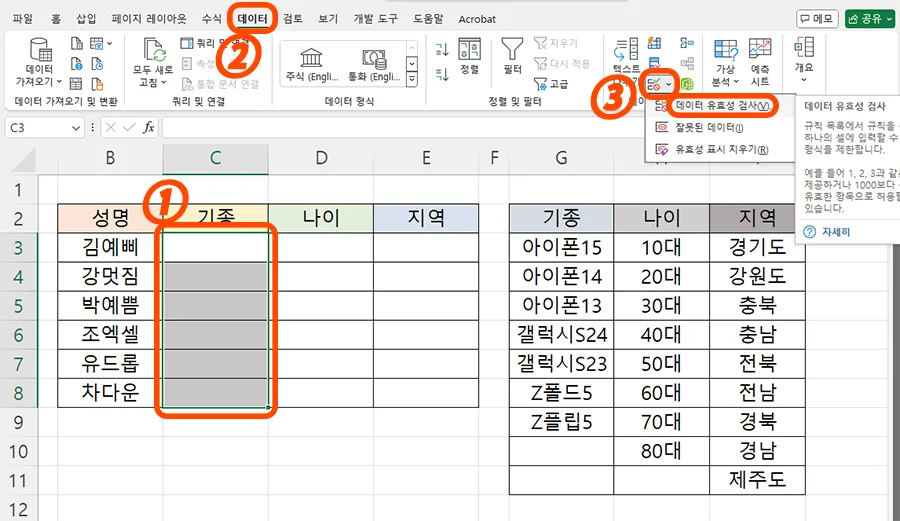Select cell containing 제주도
The width and height of the screenshot is (900, 521).
(x=757, y=480)
